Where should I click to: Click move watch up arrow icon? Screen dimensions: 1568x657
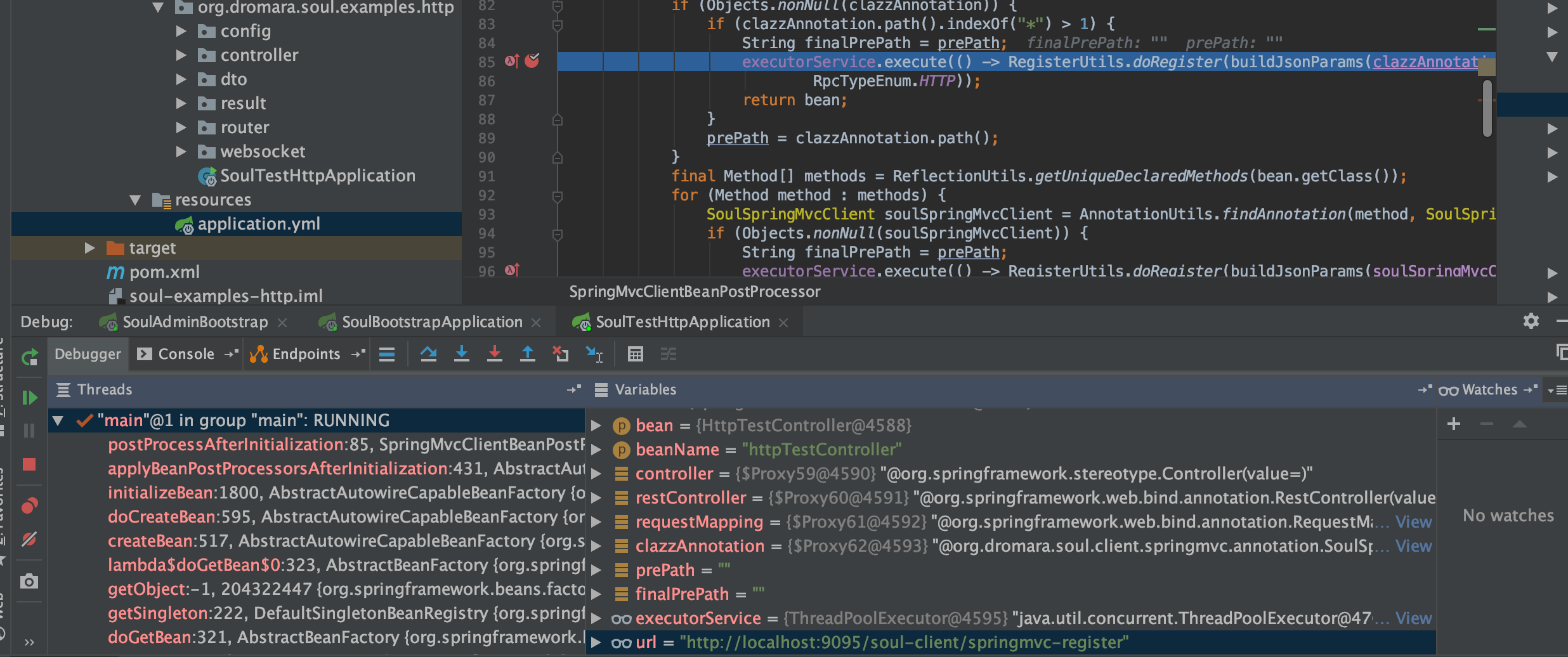(x=1520, y=424)
